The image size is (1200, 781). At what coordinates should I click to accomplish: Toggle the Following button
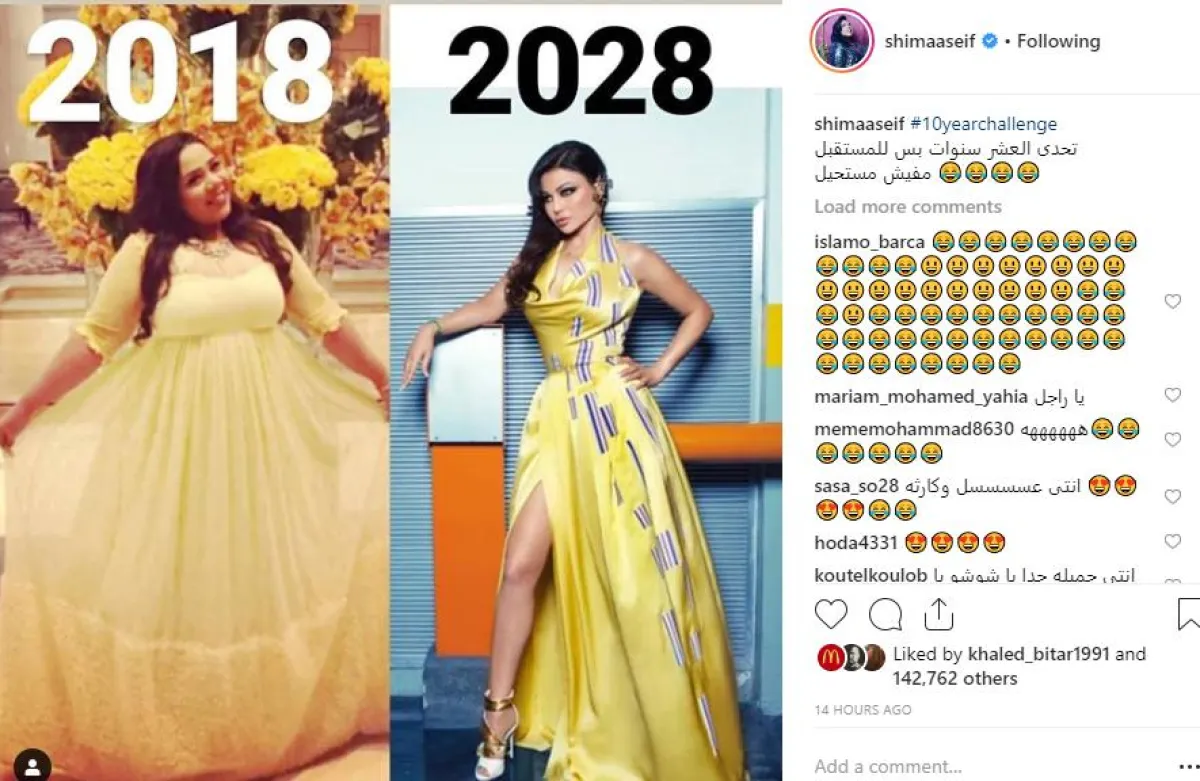(1058, 41)
